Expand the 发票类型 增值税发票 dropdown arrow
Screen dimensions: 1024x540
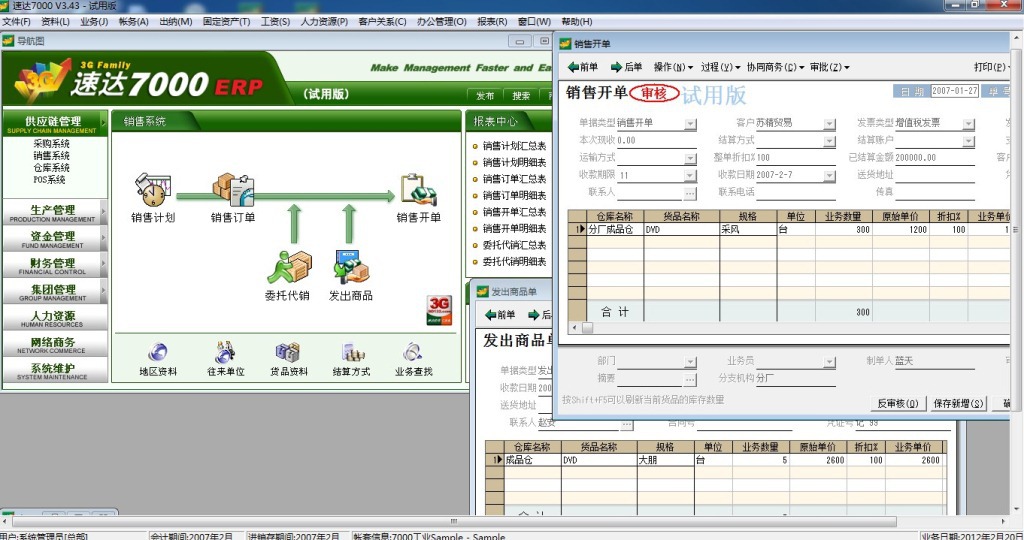pyautogui.click(x=968, y=124)
